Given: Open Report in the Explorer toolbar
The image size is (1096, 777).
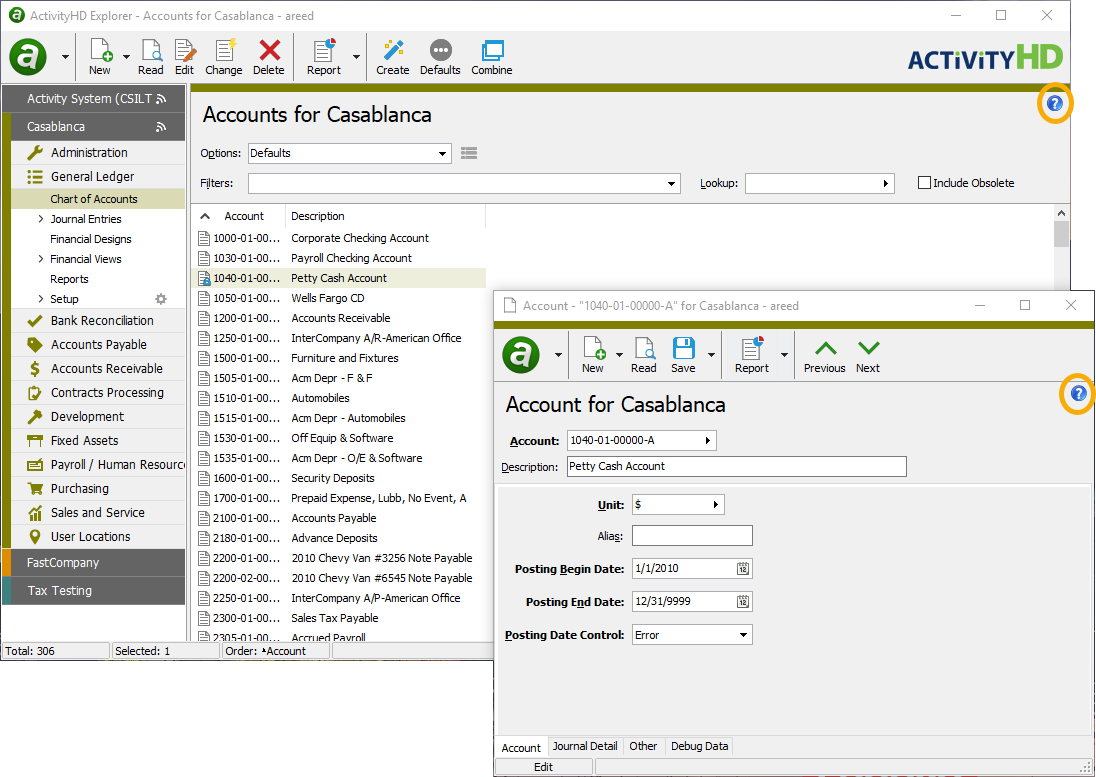Looking at the screenshot, I should pyautogui.click(x=324, y=57).
